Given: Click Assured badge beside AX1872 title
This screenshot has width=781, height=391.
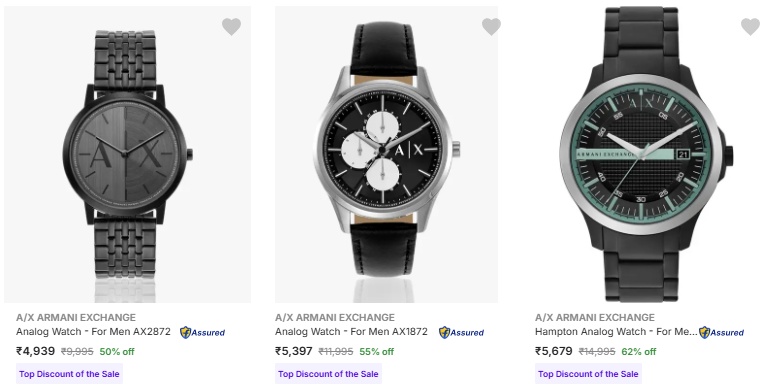Looking at the screenshot, I should (461, 332).
